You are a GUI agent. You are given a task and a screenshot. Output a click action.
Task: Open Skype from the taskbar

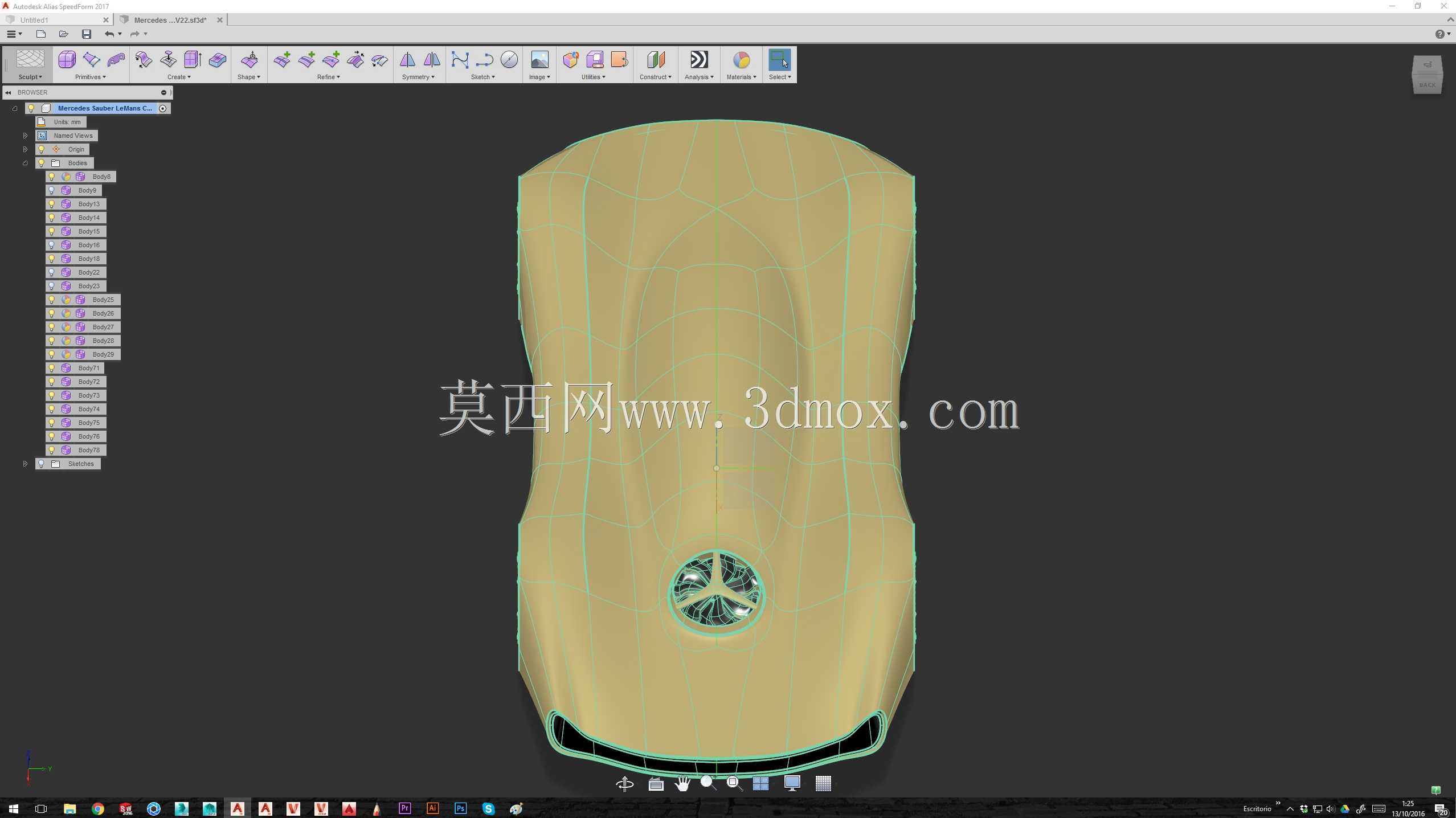pyautogui.click(x=488, y=808)
